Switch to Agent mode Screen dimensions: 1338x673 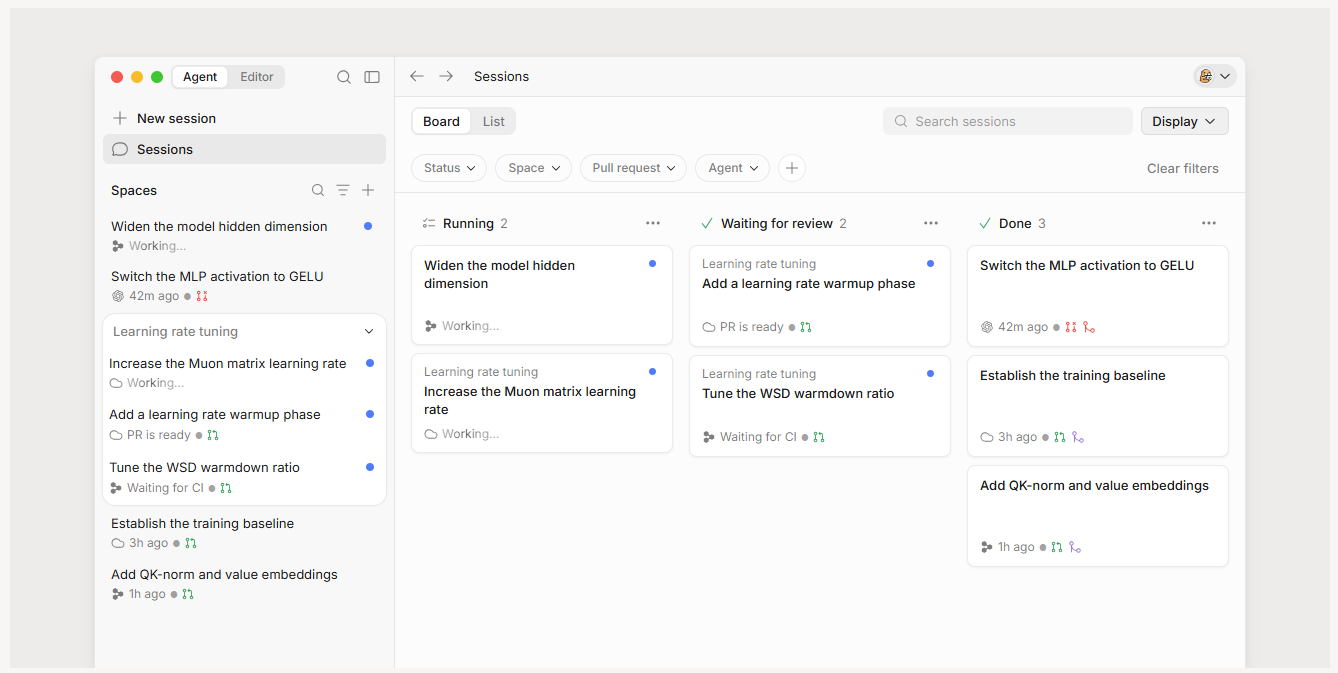point(200,77)
